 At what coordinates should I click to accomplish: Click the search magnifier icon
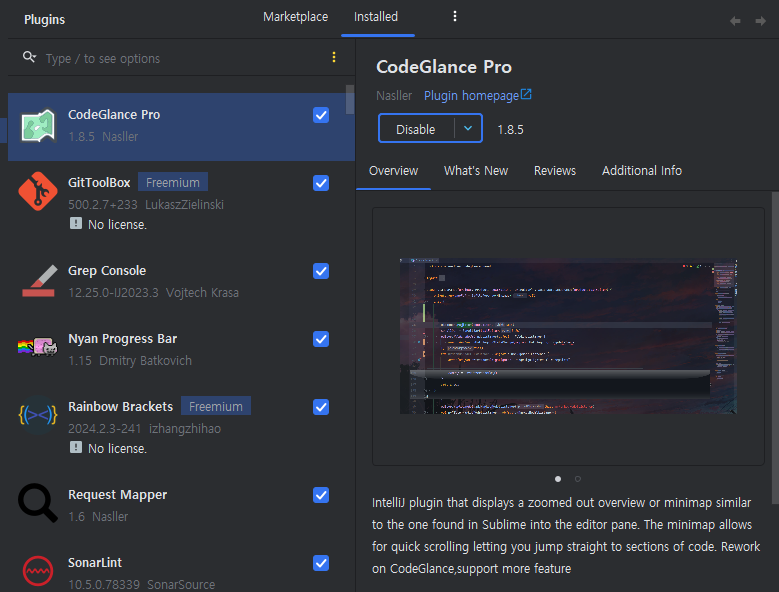click(29, 57)
